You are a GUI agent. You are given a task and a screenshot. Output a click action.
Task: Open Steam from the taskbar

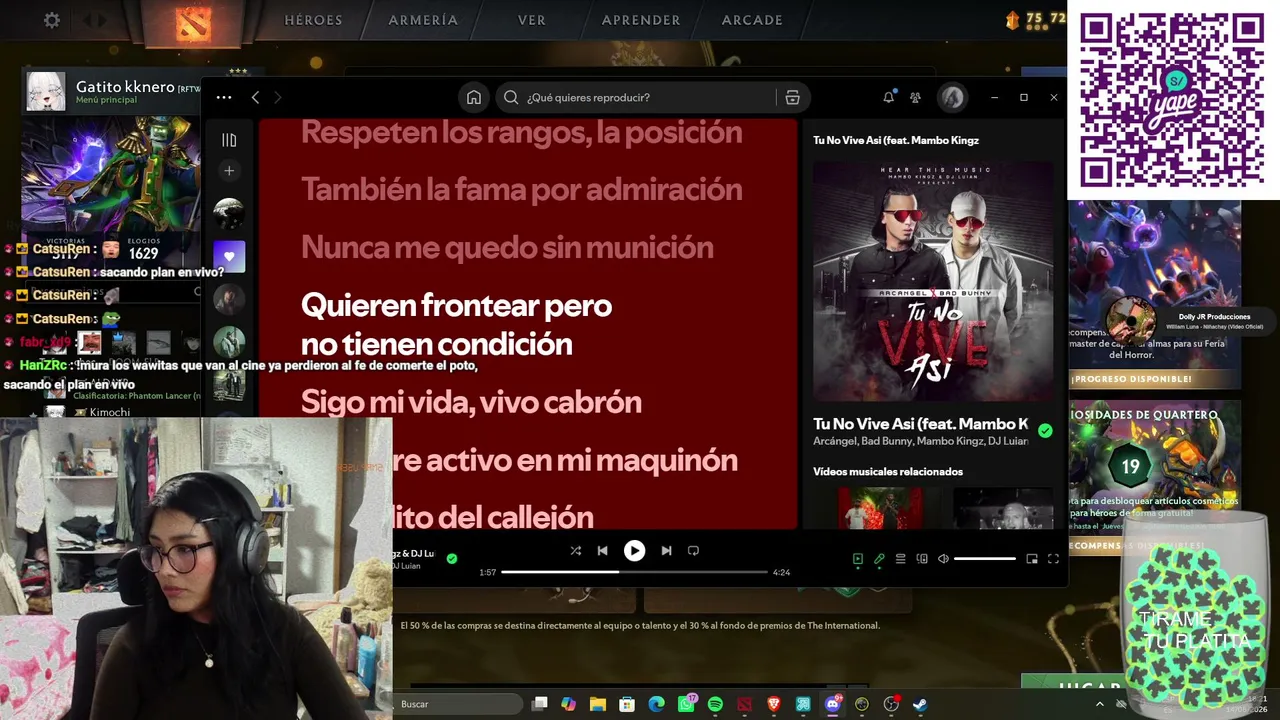point(920,704)
